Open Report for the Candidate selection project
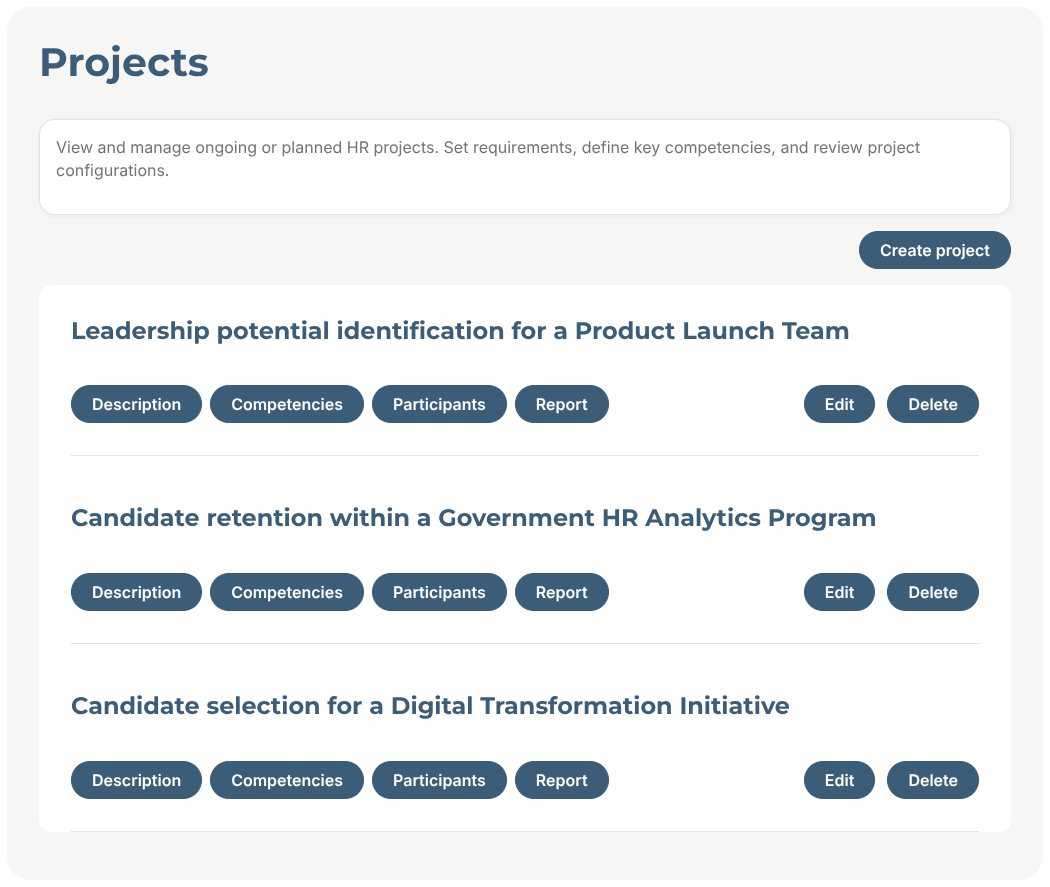The image size is (1050, 887). [561, 781]
